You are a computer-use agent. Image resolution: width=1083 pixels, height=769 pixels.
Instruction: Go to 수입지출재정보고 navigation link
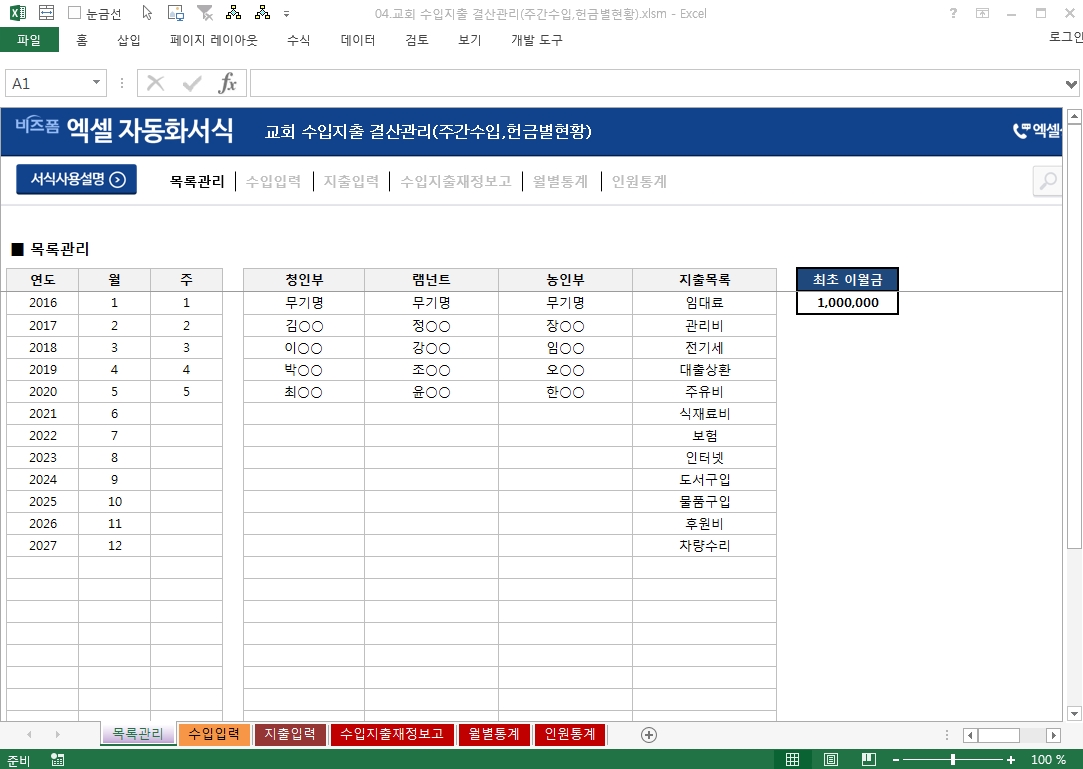tap(455, 181)
